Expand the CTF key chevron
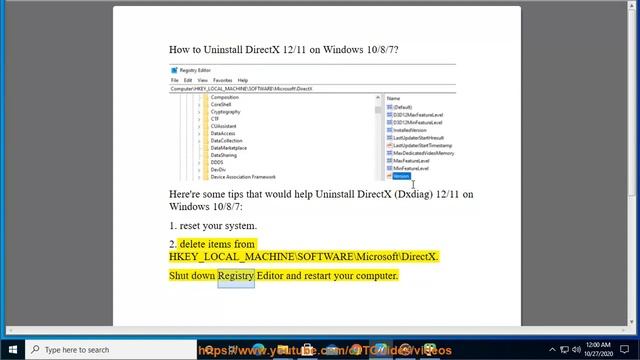640x360 pixels. [199, 120]
